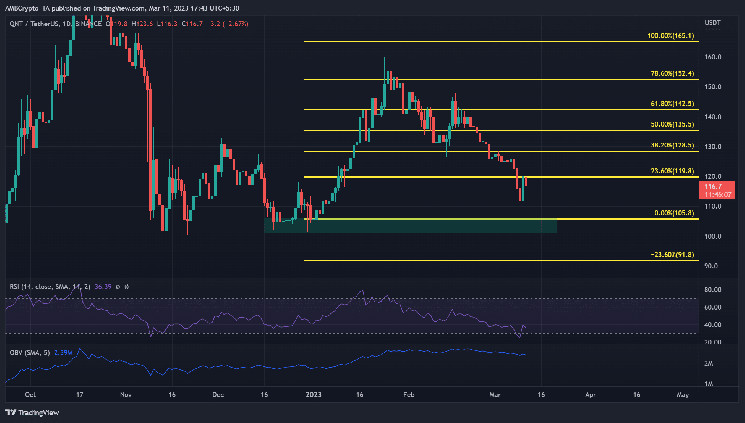This screenshot has height=423, width=745.
Task: Select the 61.80% Fibonacci level line
Action: pos(501,110)
